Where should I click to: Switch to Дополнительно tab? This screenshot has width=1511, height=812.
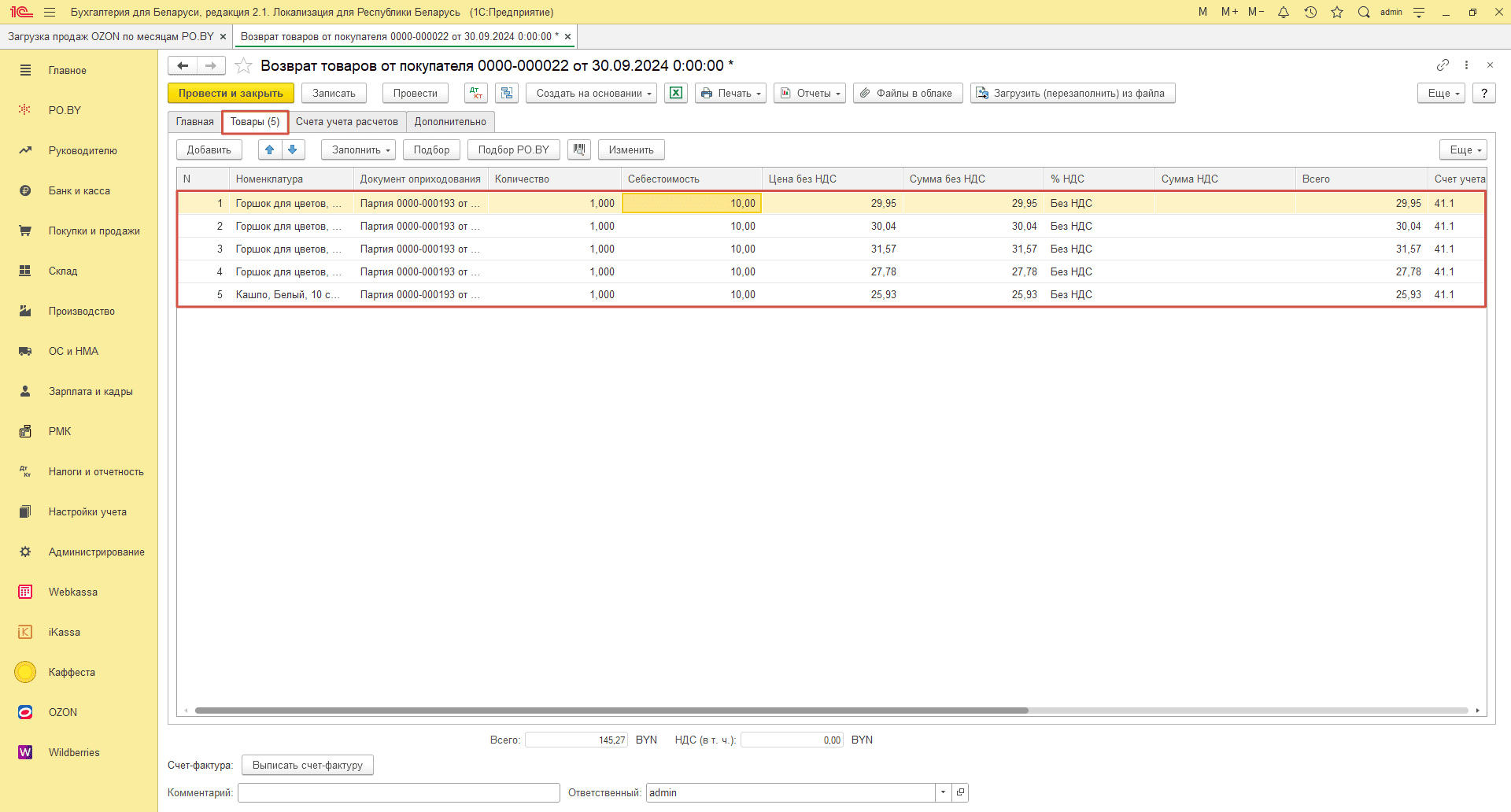450,121
